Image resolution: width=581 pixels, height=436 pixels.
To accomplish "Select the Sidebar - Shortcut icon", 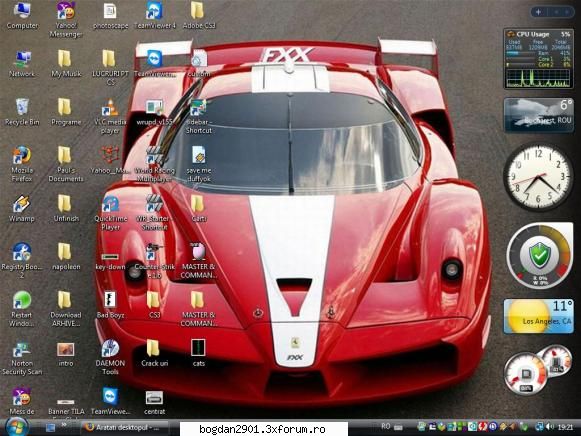I will pyautogui.click(x=199, y=116).
